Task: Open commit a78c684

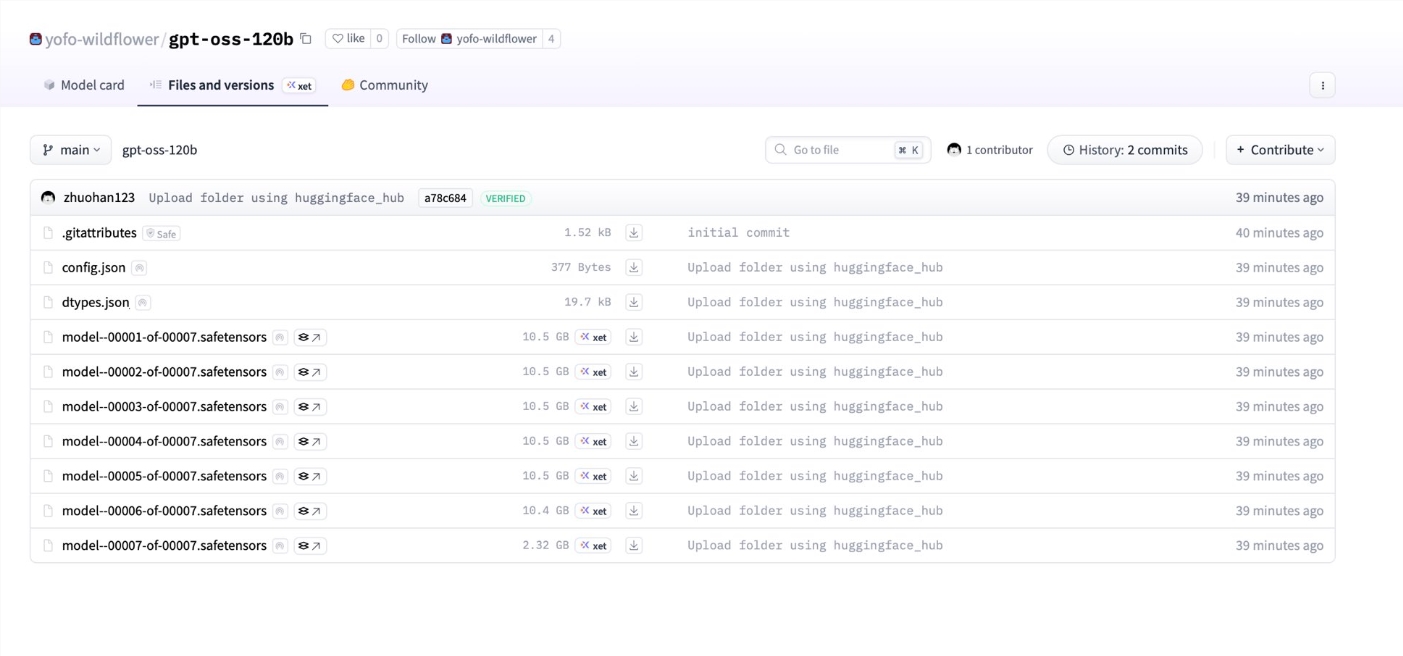Action: [445, 198]
